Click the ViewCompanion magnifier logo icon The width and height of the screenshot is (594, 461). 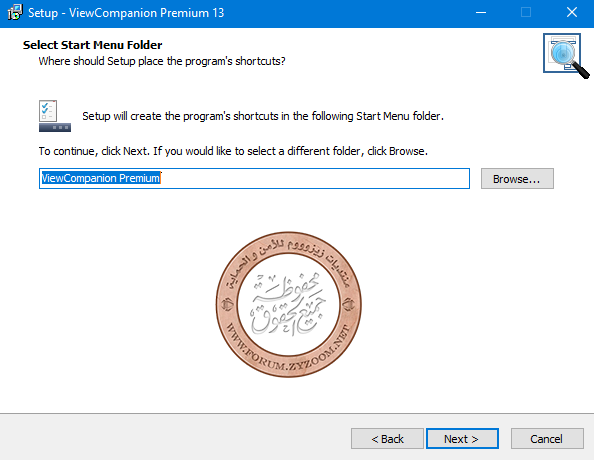tap(566, 56)
